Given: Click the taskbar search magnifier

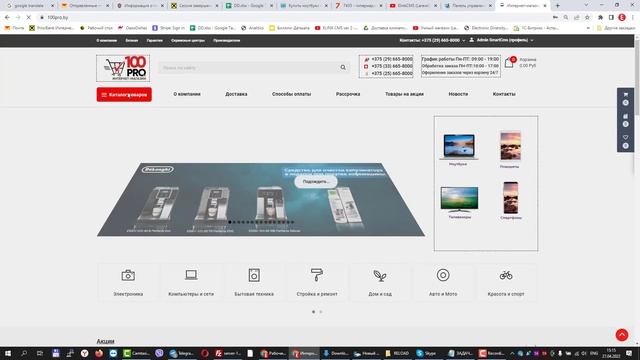Looking at the screenshot, I should point(24,353).
